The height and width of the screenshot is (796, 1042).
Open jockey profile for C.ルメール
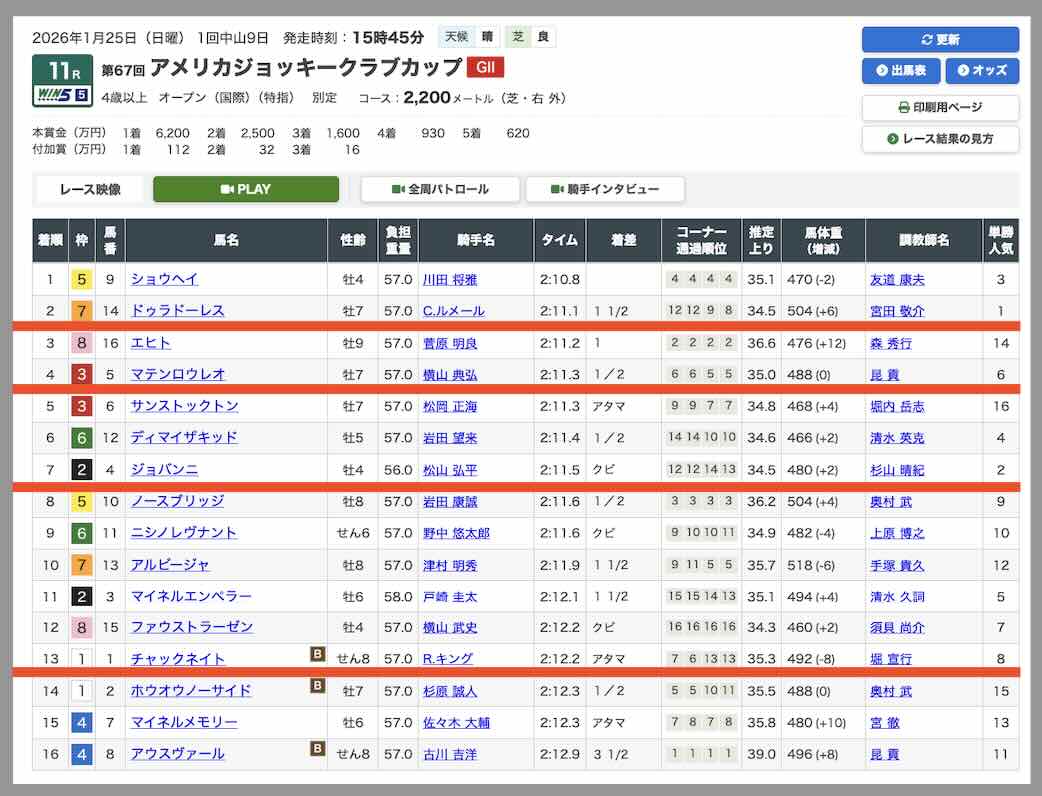[453, 311]
